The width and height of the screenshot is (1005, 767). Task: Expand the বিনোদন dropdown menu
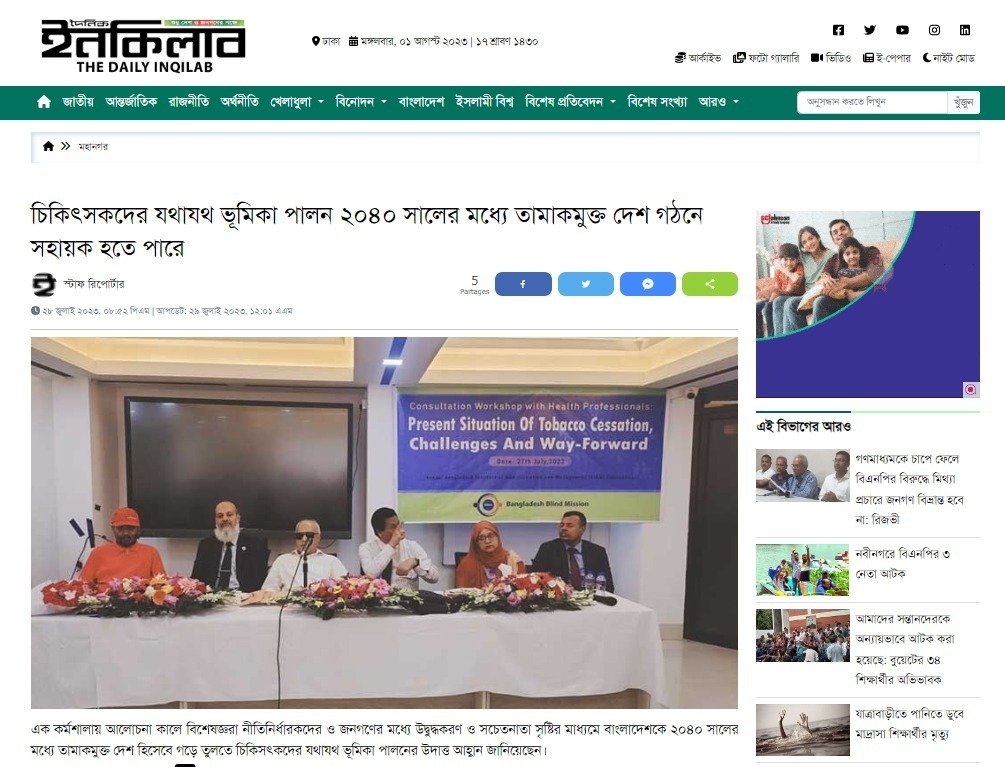click(x=361, y=102)
